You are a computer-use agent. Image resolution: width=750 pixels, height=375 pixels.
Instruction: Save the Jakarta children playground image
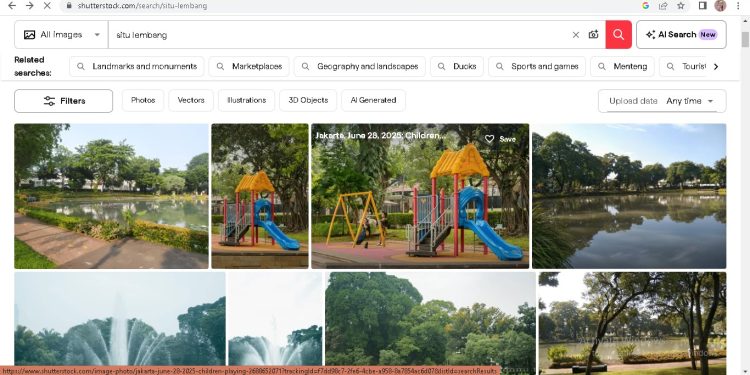coord(500,139)
